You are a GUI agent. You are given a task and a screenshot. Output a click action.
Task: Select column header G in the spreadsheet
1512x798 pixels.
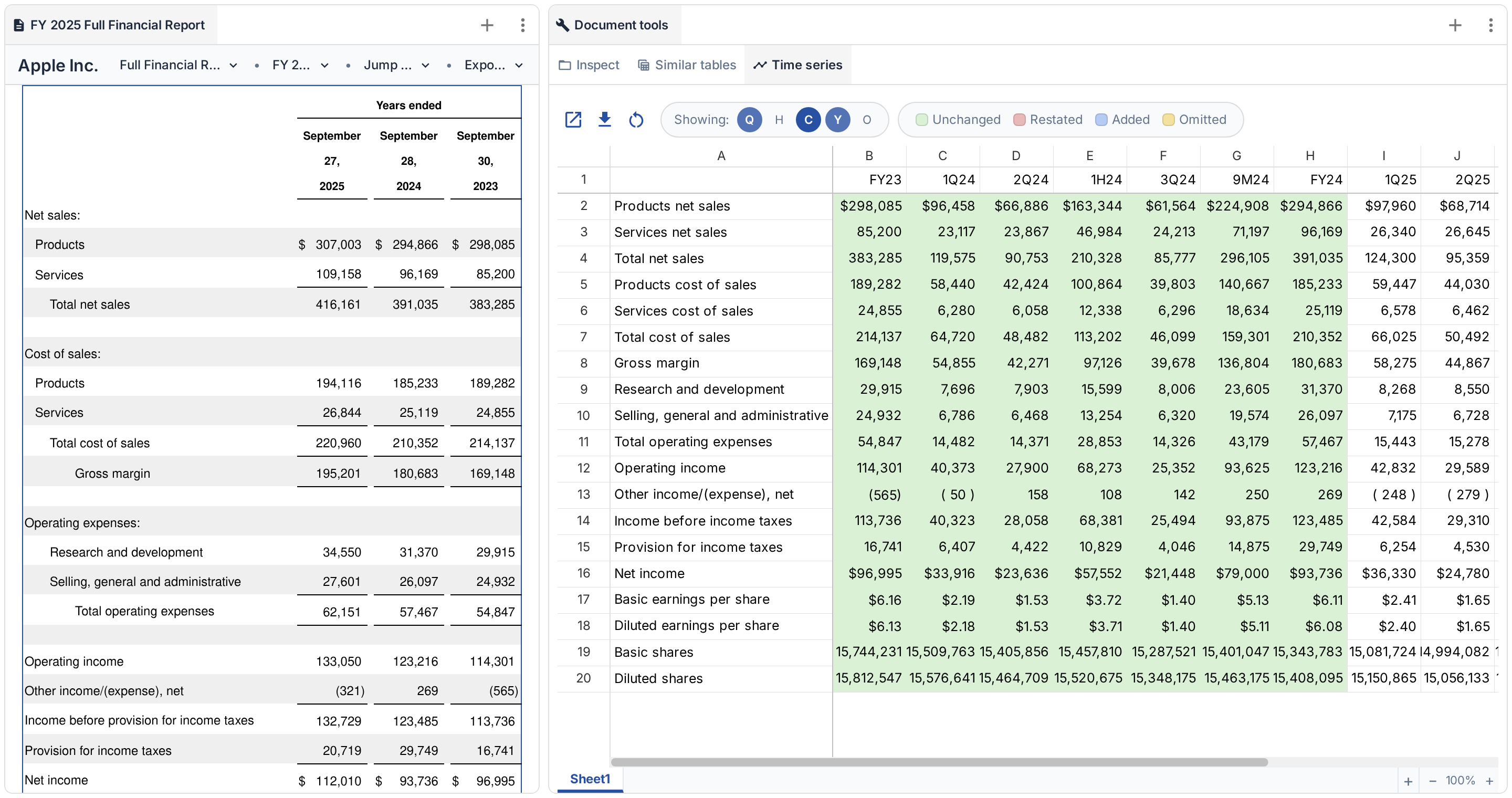tap(1236, 155)
